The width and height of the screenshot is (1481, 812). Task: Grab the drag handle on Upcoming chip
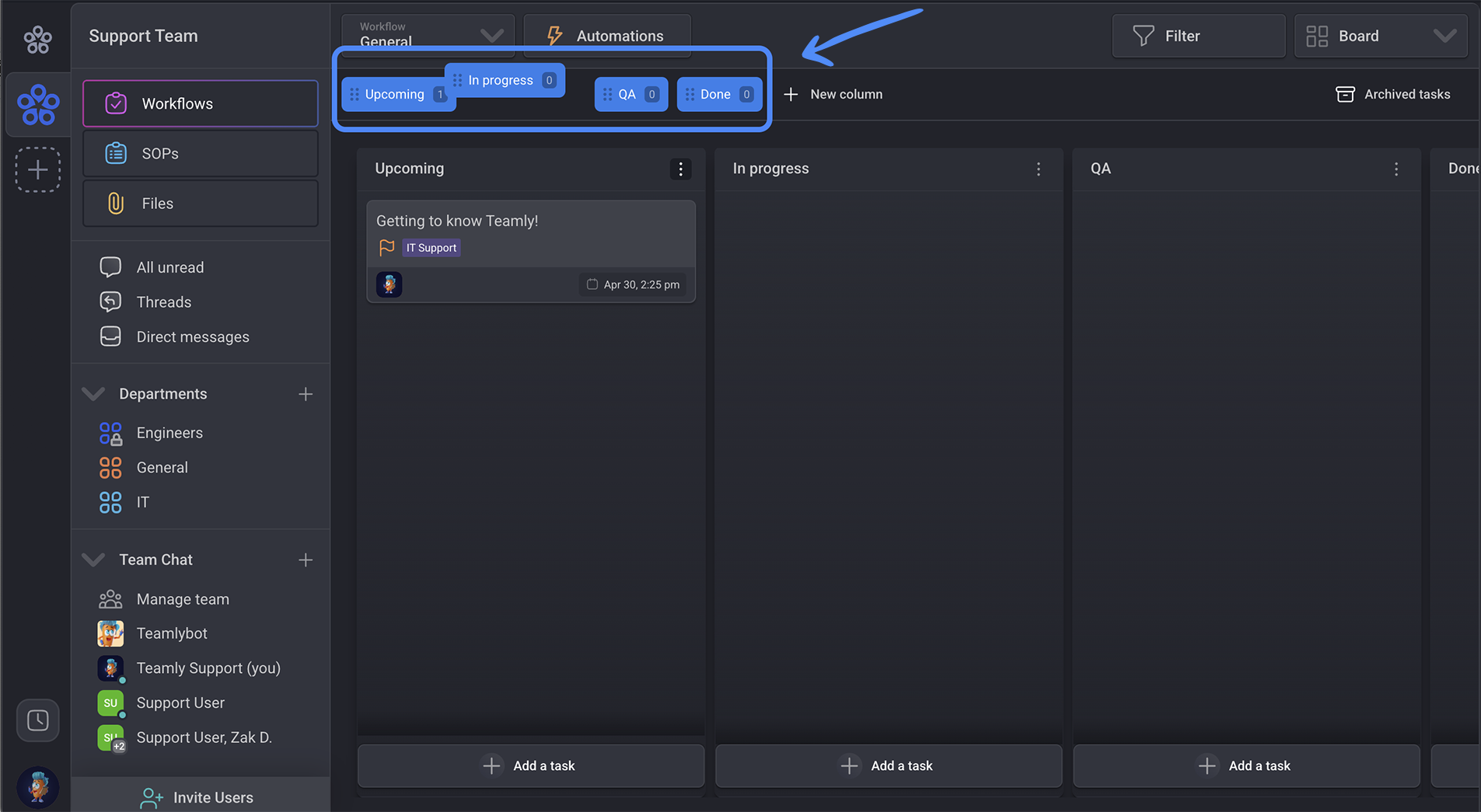click(355, 94)
